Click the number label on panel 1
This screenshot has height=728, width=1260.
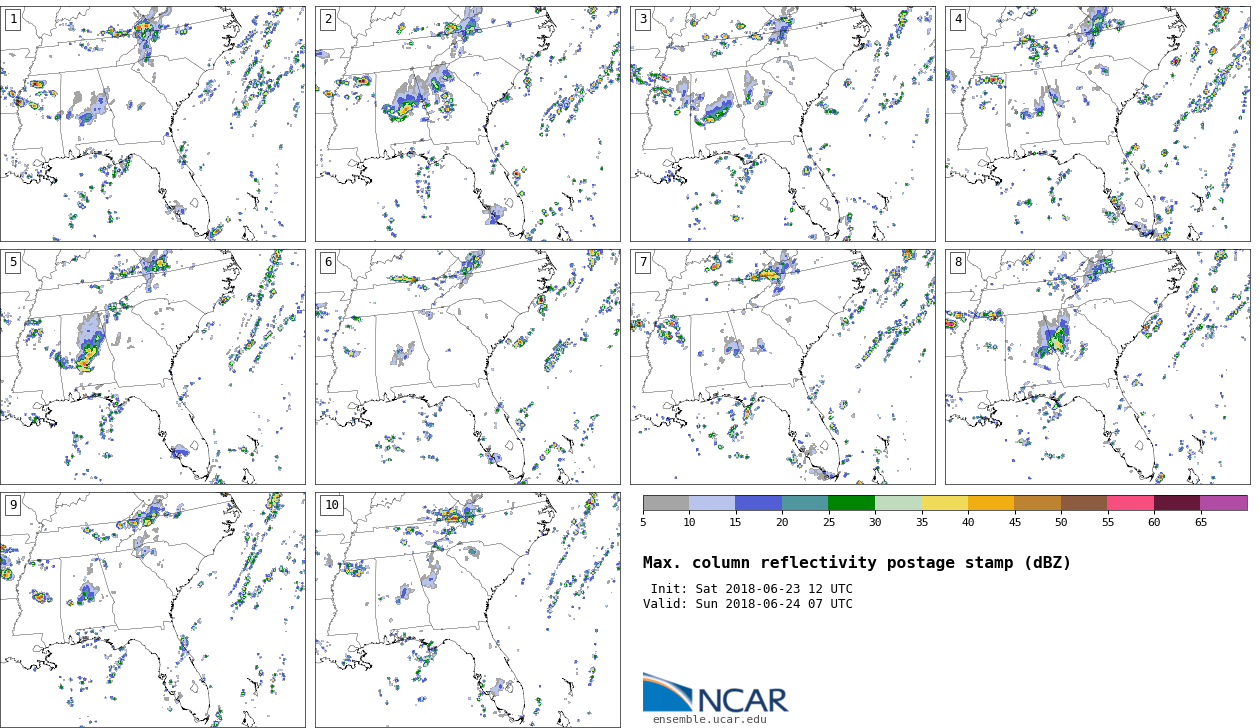(x=13, y=19)
